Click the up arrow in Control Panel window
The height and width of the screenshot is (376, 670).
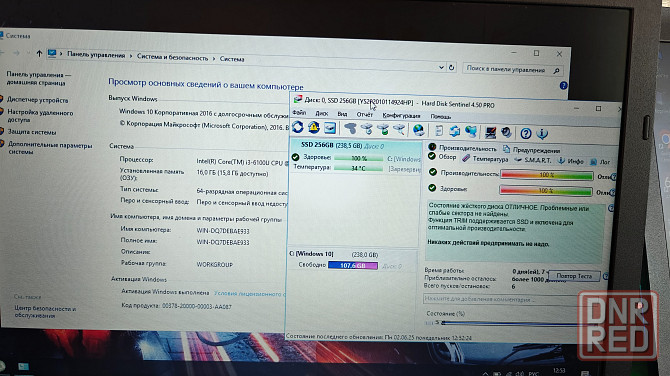[39, 53]
